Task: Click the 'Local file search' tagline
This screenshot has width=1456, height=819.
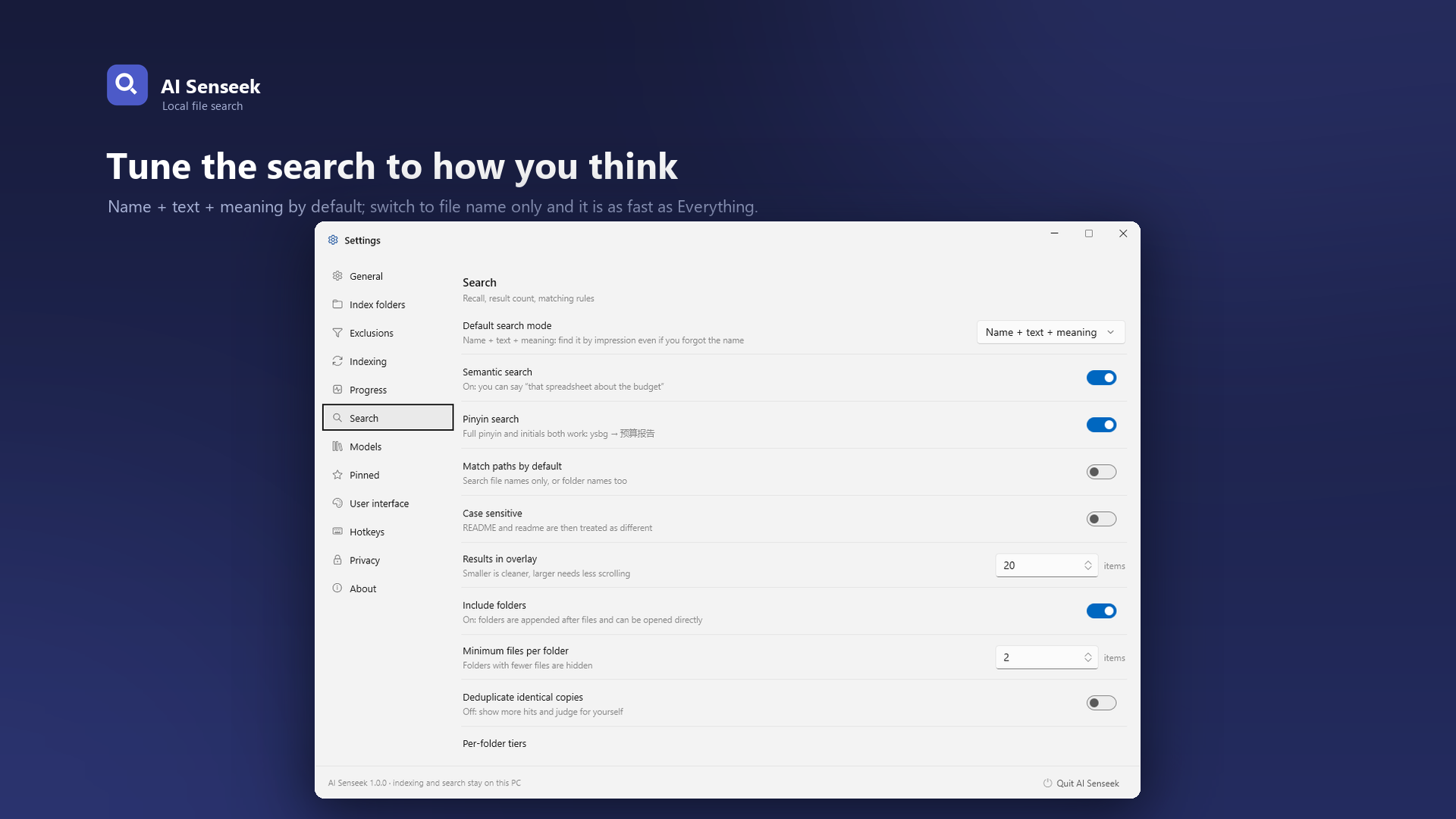Action: coord(202,106)
